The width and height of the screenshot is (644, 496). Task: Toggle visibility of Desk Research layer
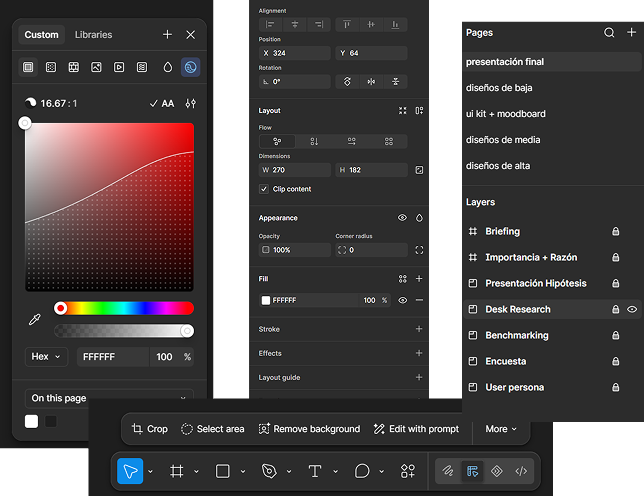pyautogui.click(x=632, y=309)
